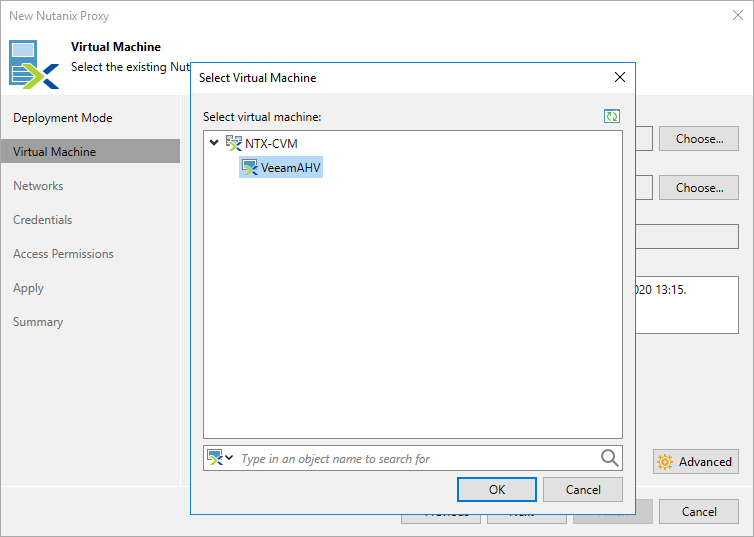Cancel the Select Virtual Machine dialog
This screenshot has height=537, width=754.
point(583,489)
